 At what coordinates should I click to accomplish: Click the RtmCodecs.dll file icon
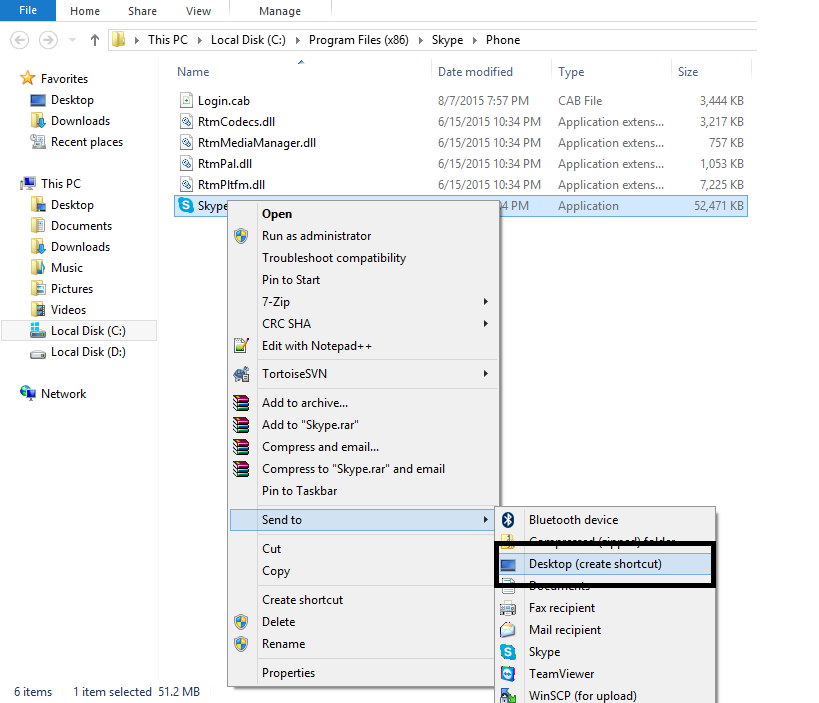[186, 122]
